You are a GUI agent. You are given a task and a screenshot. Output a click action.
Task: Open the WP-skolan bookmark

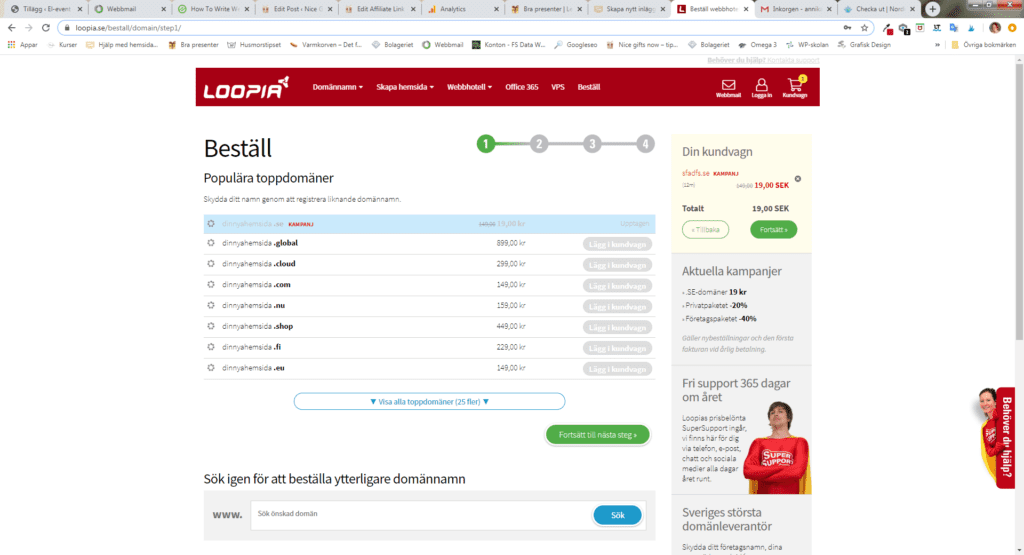coord(807,45)
